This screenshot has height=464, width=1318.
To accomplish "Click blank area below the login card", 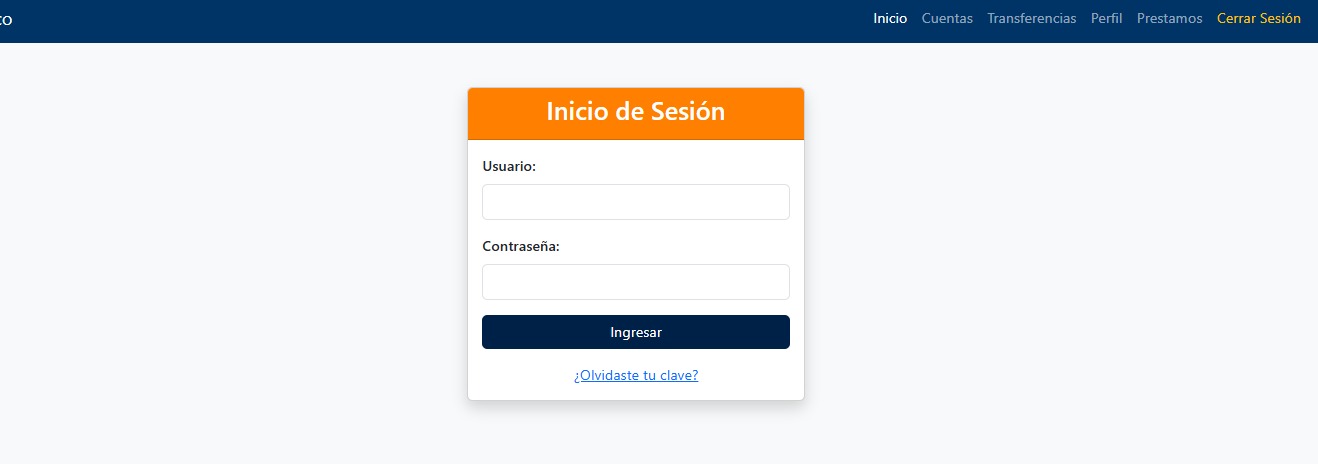I will 636,435.
